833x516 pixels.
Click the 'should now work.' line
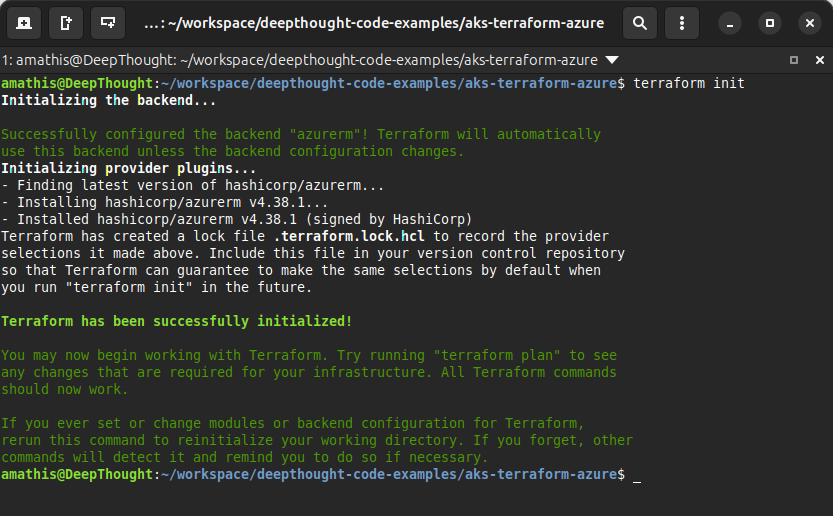click(x=65, y=390)
